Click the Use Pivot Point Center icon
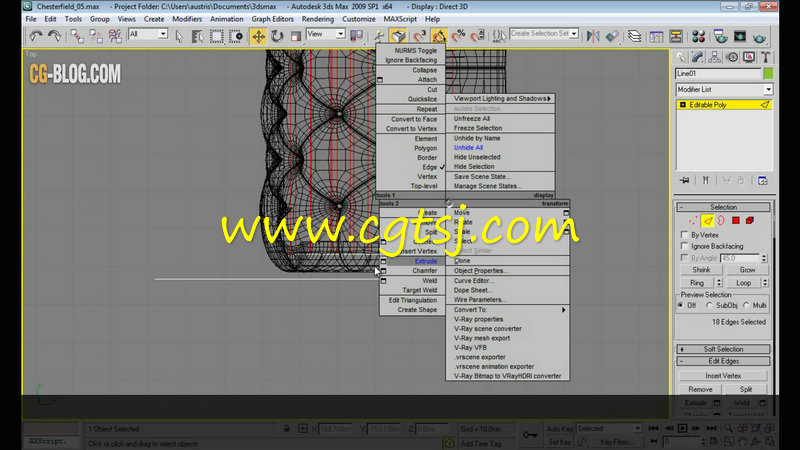This screenshot has width=800, height=450. (357, 36)
